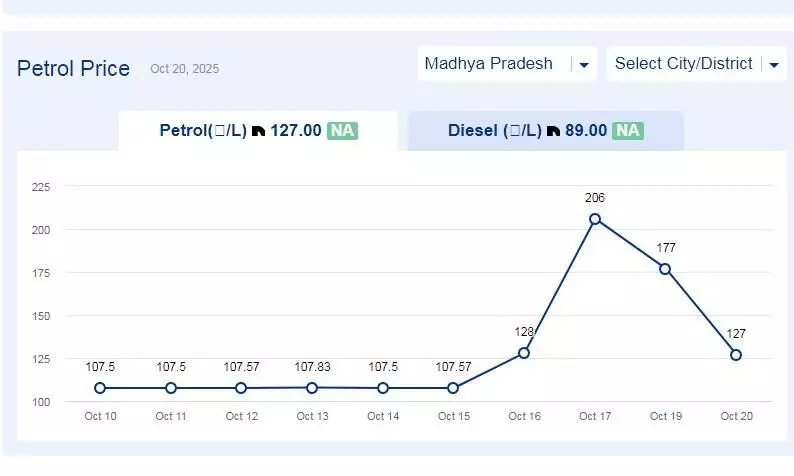Select the Oct 16 data point at 128
Screen dimensions: 794x476
click(x=524, y=353)
